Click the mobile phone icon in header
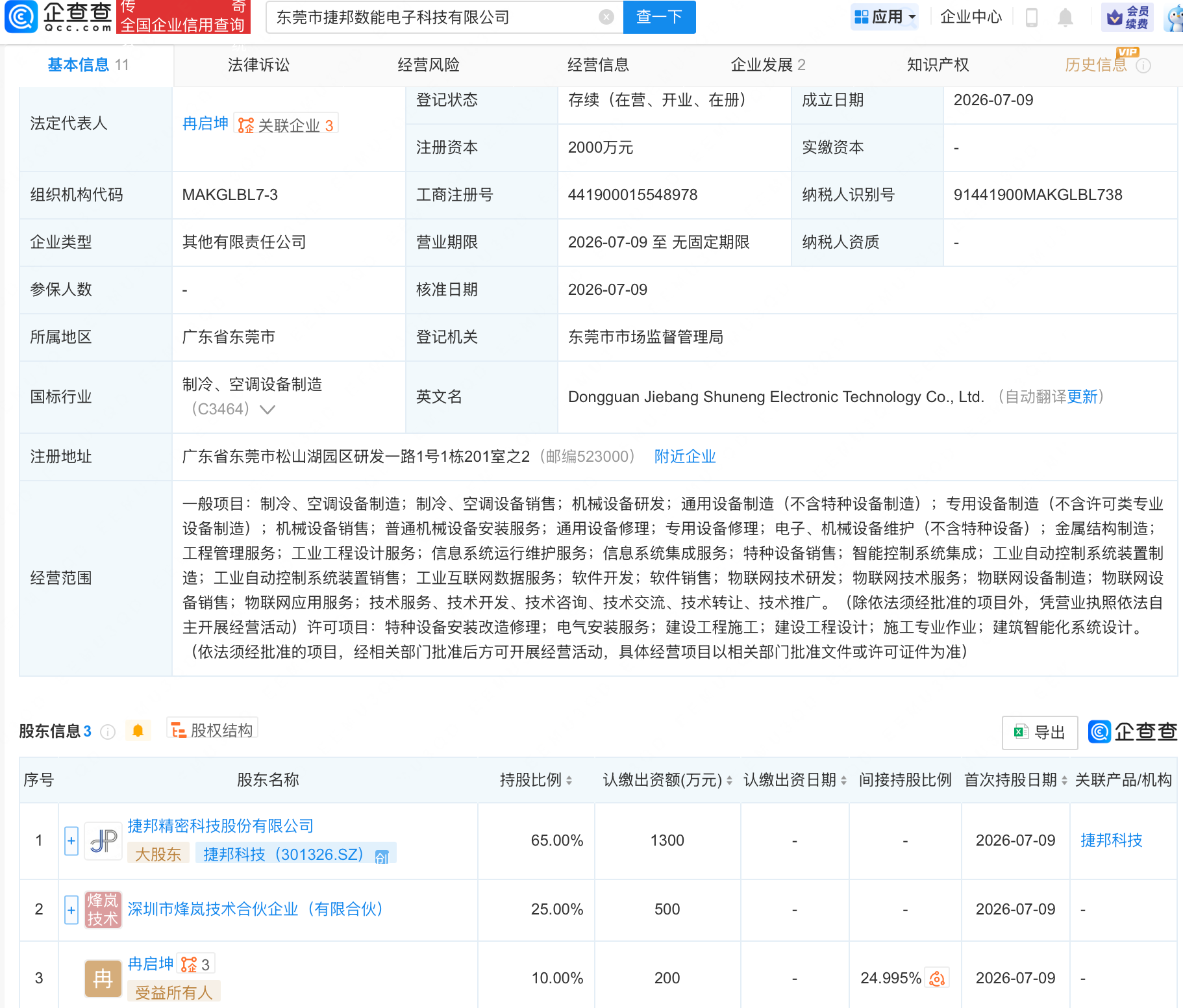Viewport: 1183px width, 1008px height. (1031, 18)
